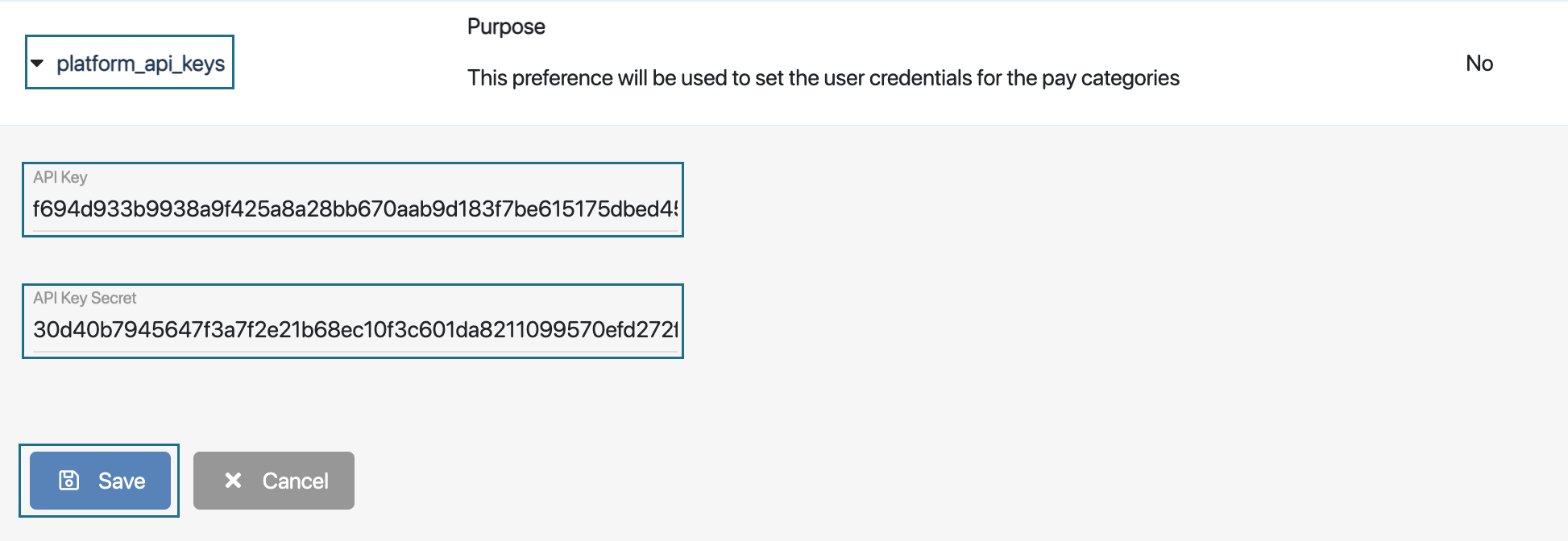This screenshot has width=1568, height=541.
Task: Click the word 'credentials' in the description
Action: [921, 78]
